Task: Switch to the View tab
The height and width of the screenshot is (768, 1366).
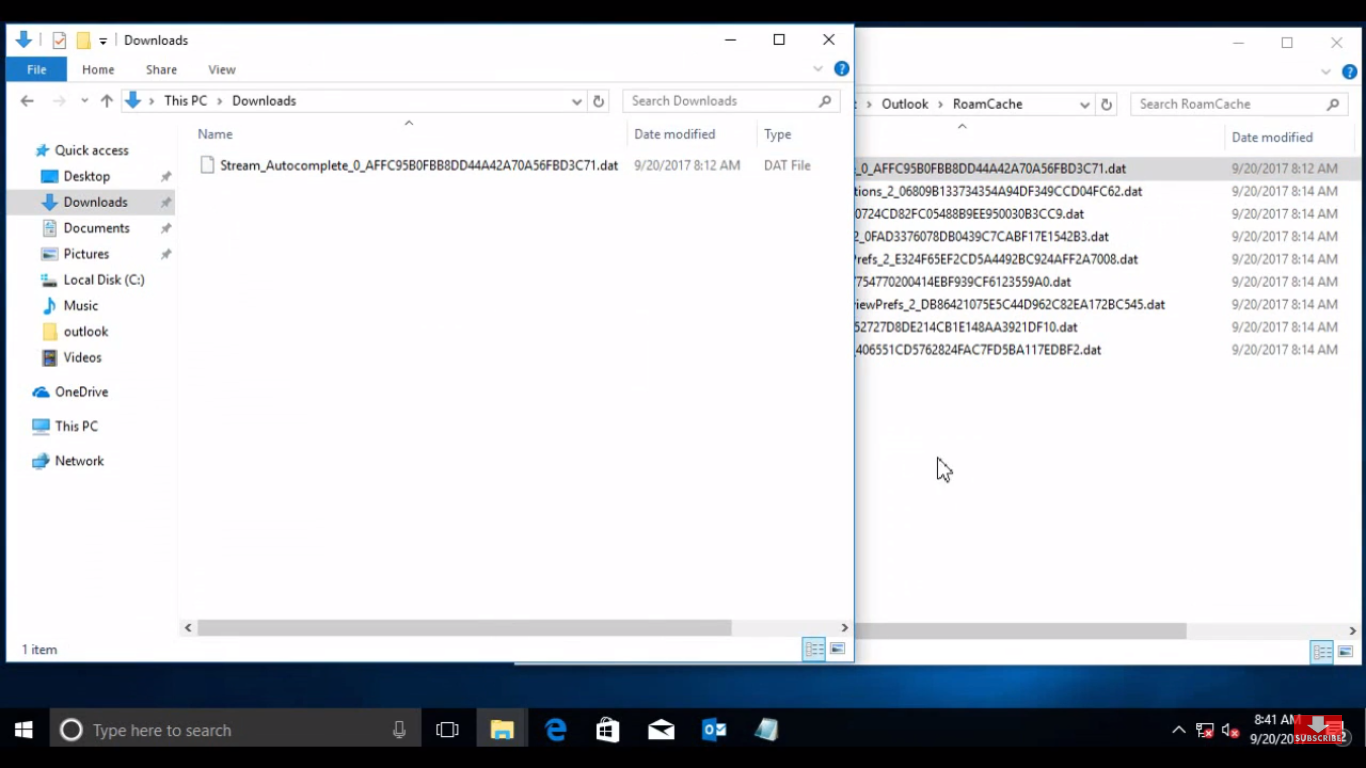Action: 221,69
